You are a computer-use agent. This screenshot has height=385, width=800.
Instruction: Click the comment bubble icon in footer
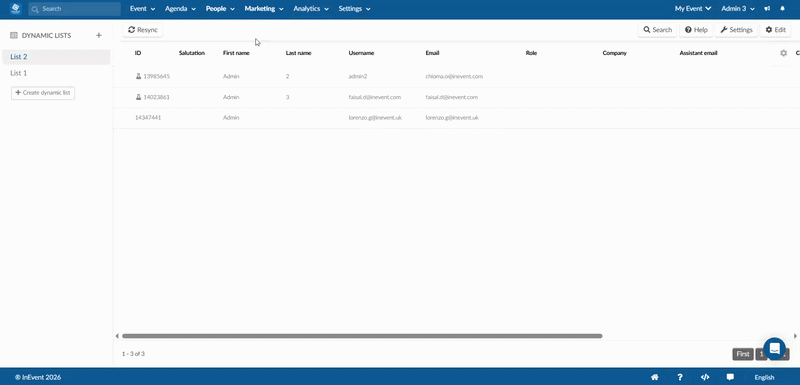click(x=730, y=377)
